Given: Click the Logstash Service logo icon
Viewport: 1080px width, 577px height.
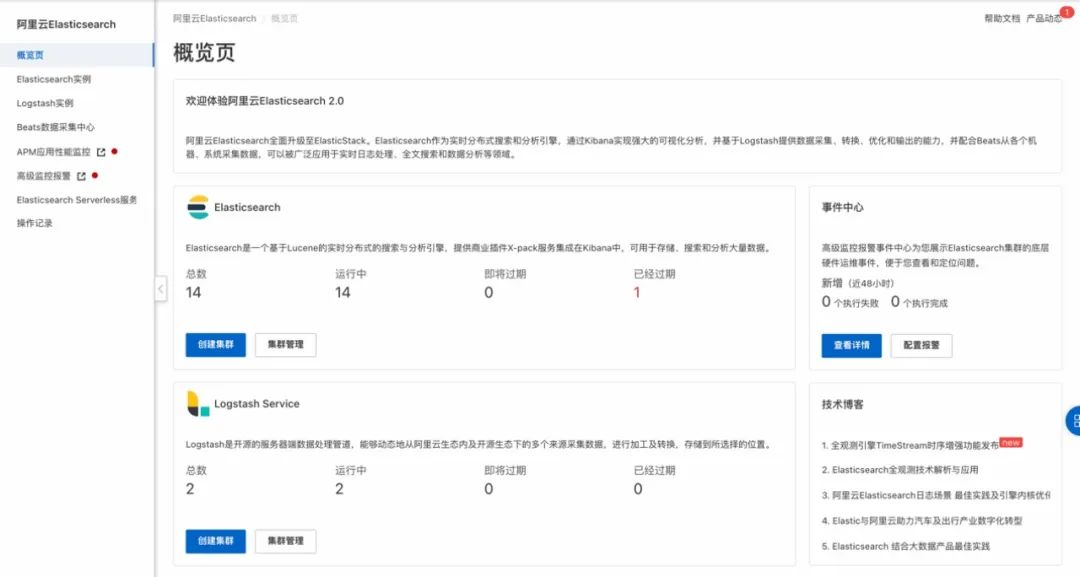Looking at the screenshot, I should click(198, 403).
